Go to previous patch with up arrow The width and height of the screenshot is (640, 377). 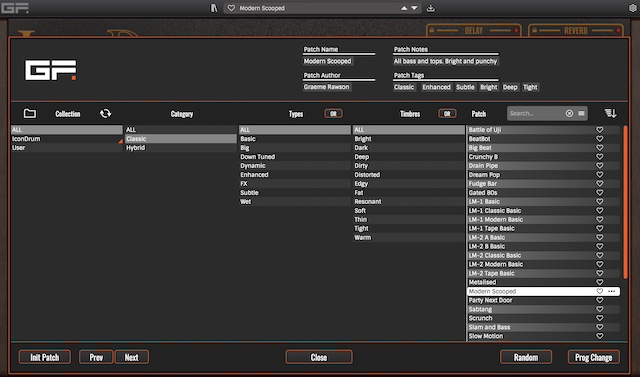point(404,8)
